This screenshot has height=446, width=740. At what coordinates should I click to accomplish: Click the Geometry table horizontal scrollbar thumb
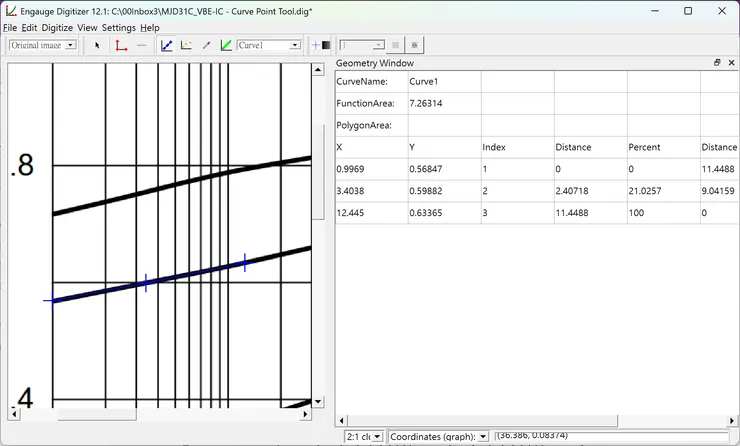click(482, 420)
